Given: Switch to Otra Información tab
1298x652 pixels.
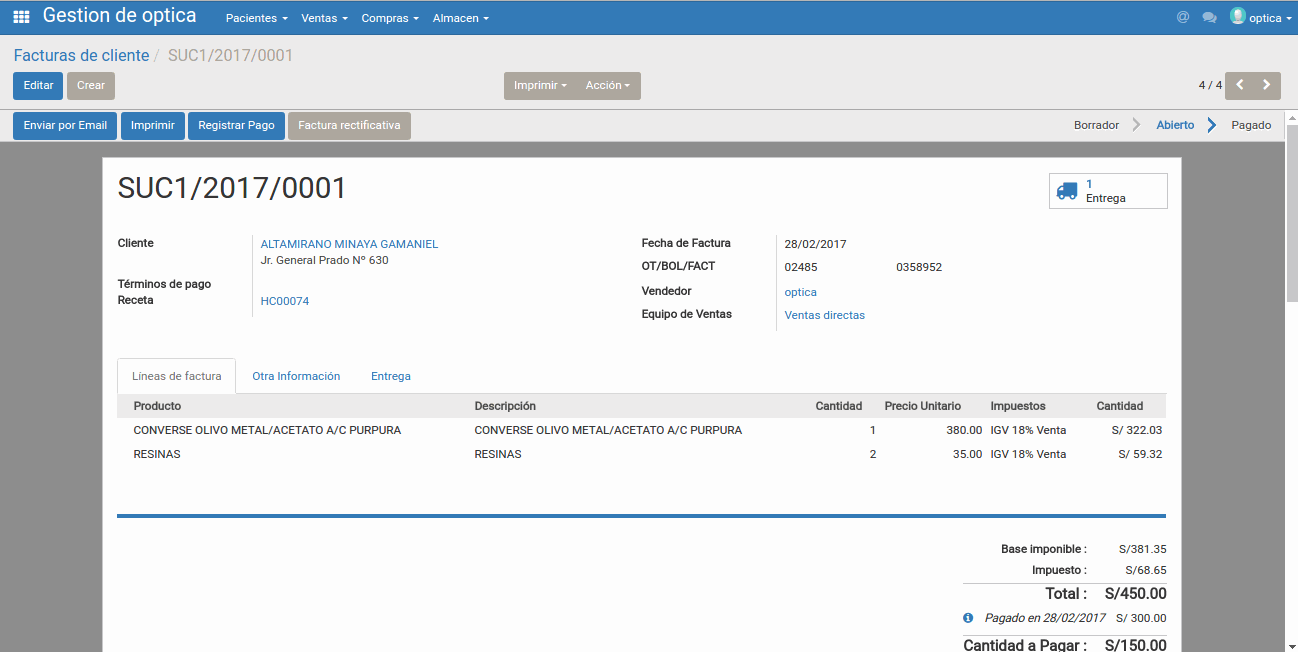Looking at the screenshot, I should (x=296, y=376).
